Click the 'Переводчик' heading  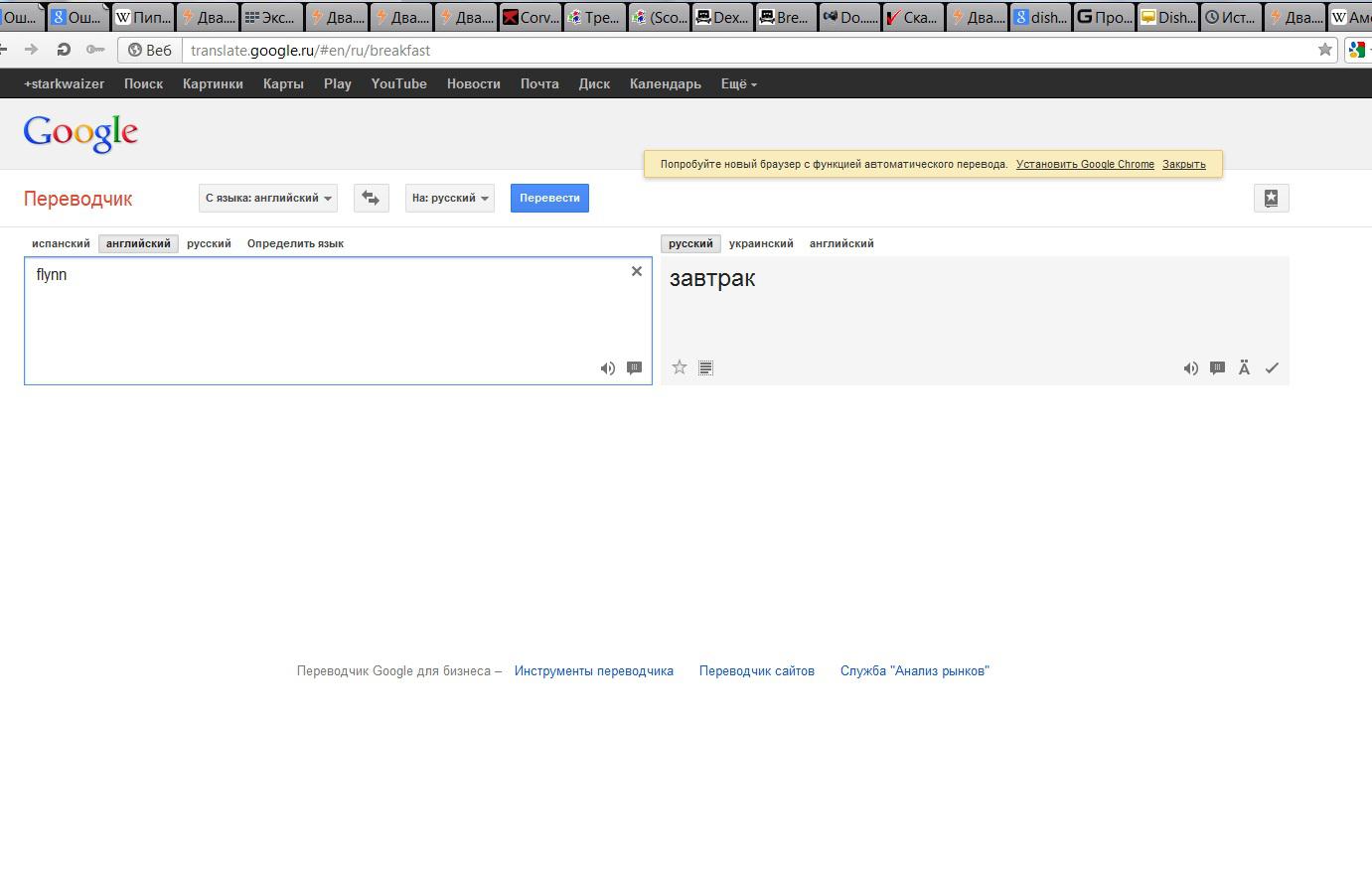[78, 199]
